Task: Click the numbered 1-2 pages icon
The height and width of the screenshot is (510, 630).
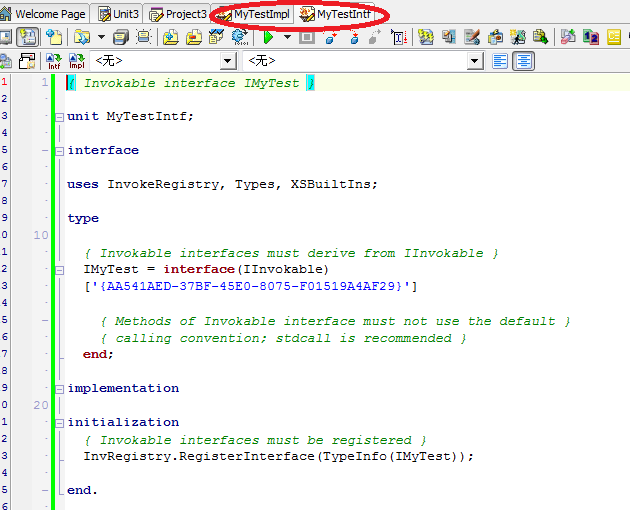Action: (x=591, y=37)
